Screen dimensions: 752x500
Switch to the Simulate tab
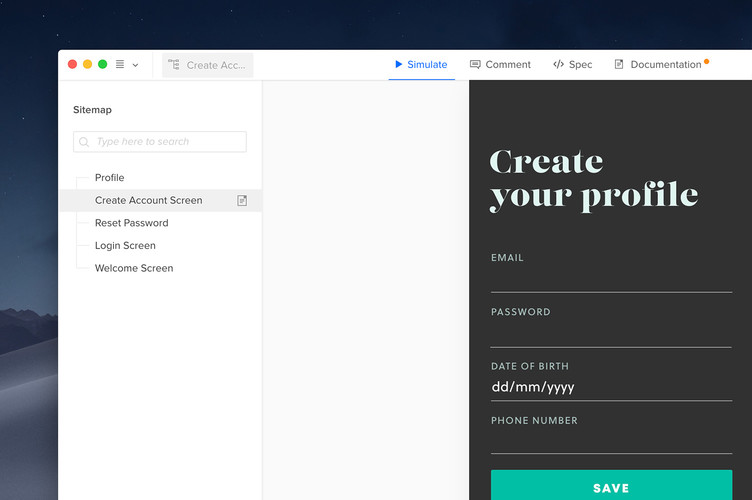[x=421, y=65]
